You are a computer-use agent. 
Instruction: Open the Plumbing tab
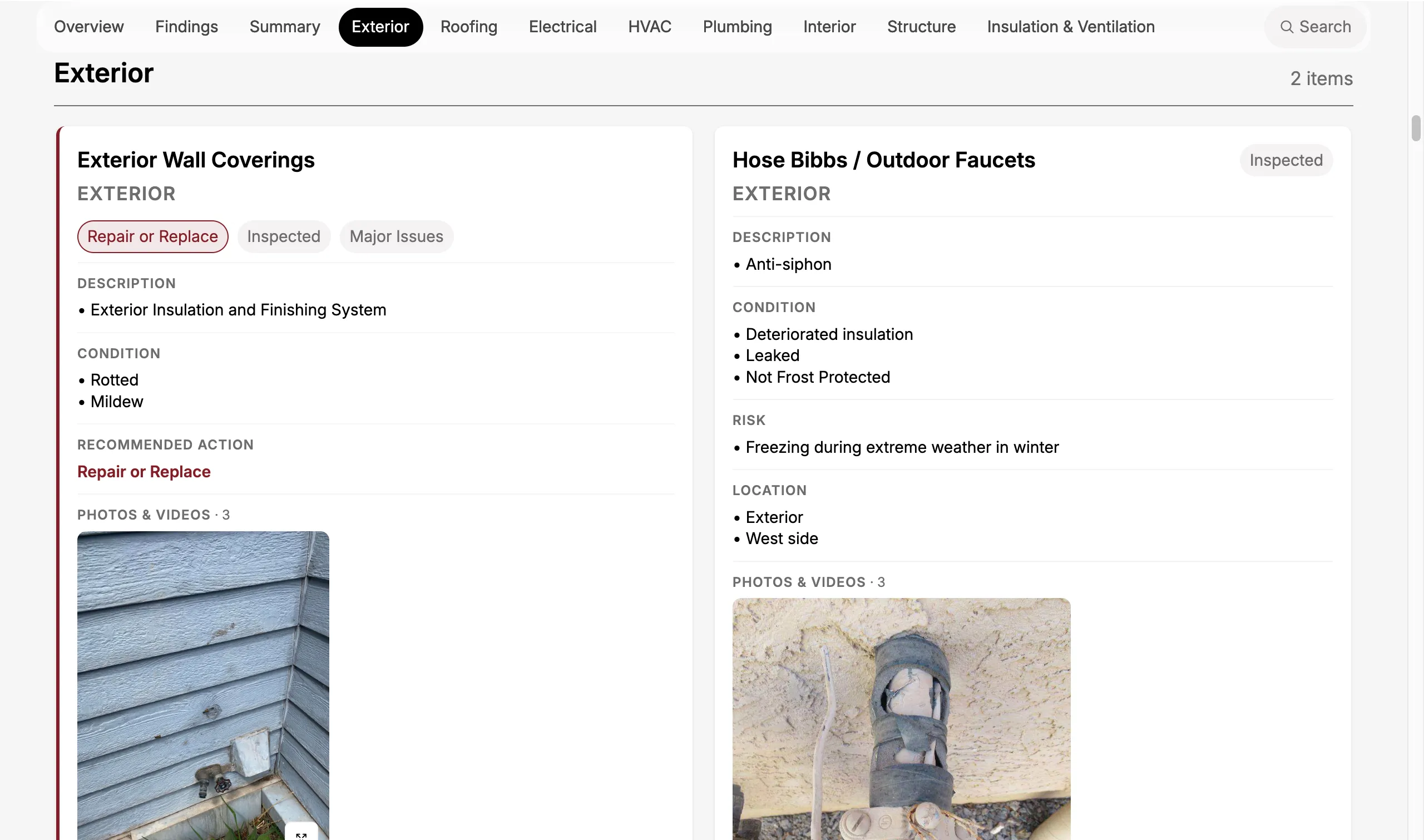tap(738, 27)
